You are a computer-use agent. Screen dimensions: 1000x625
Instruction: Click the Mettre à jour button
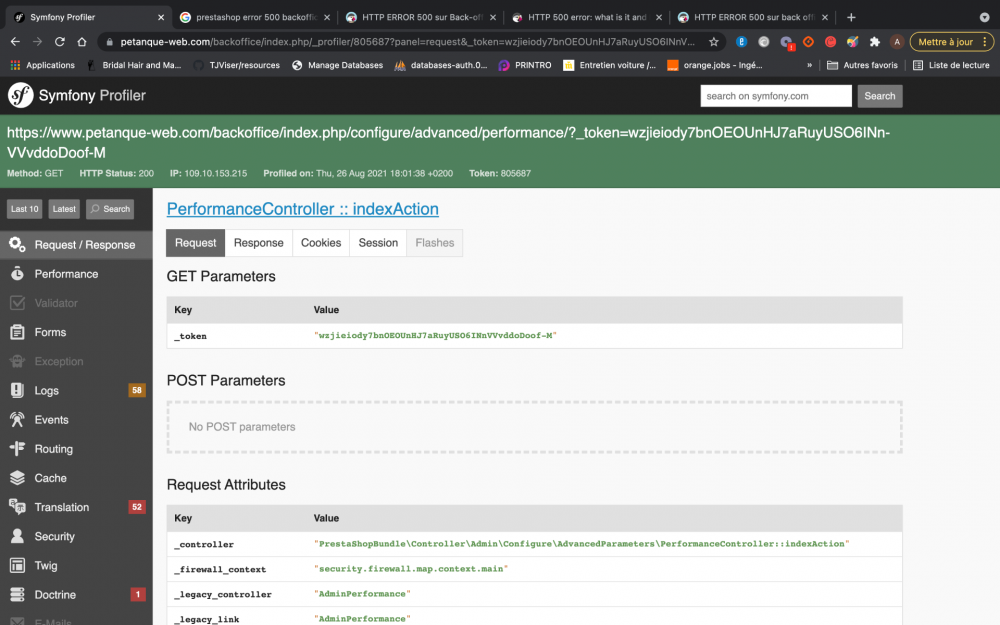(x=950, y=42)
